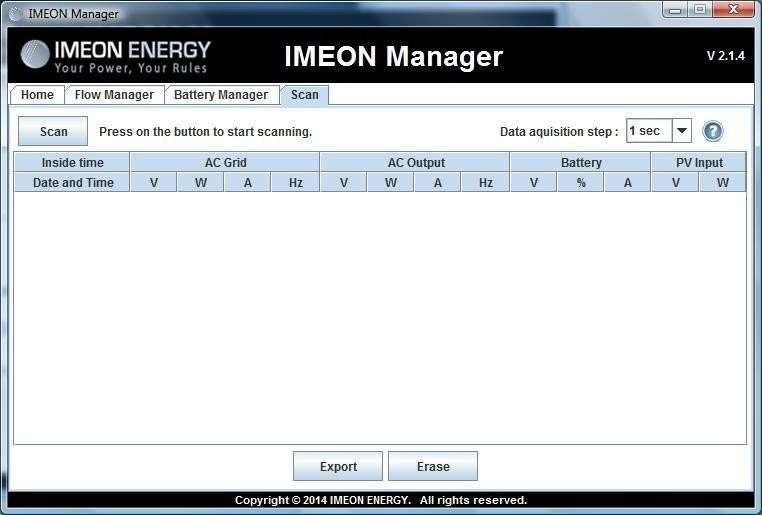Click the A column under AC Output
The width and height of the screenshot is (762, 515).
(x=438, y=183)
